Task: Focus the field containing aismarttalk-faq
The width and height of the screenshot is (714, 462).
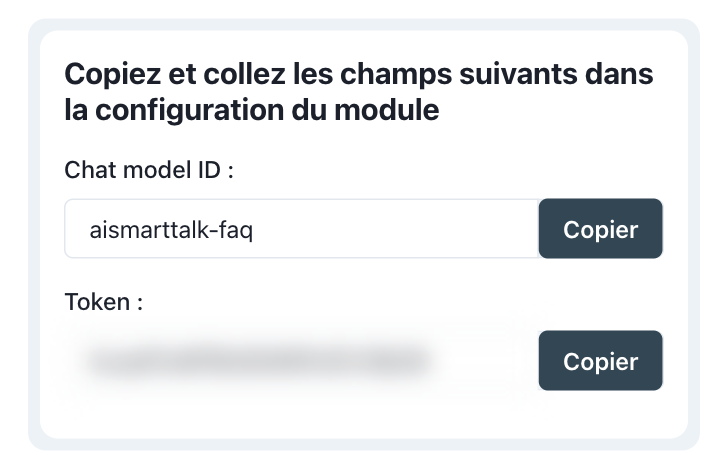Action: click(302, 229)
